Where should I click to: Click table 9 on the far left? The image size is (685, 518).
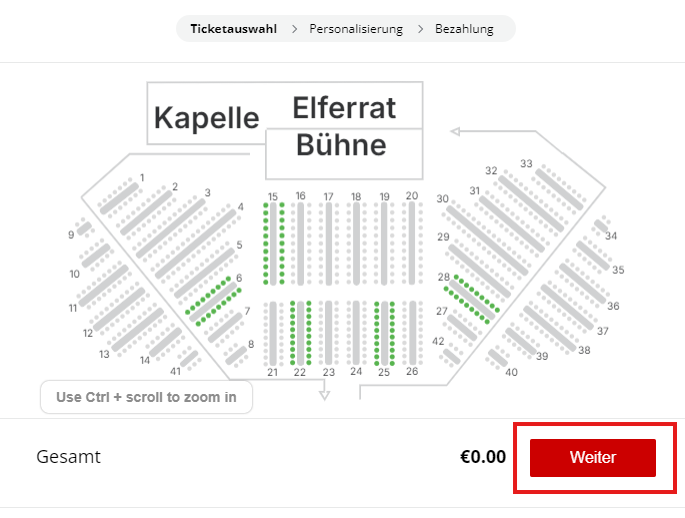pos(85,228)
